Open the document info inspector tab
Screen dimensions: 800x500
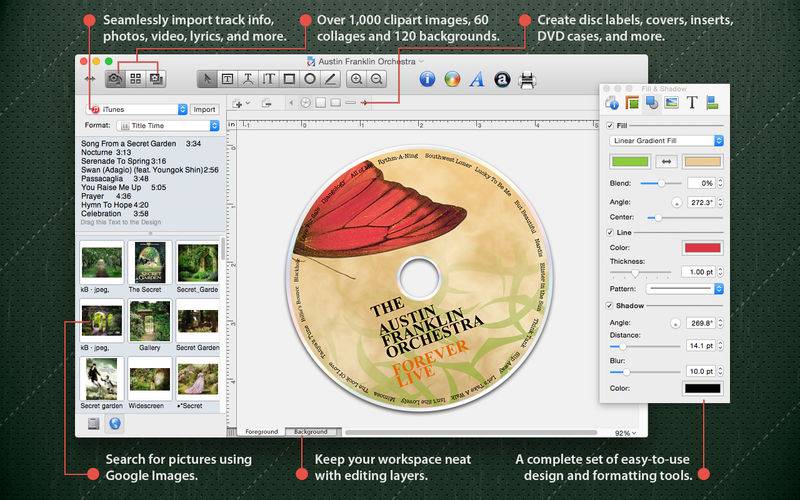[612, 103]
